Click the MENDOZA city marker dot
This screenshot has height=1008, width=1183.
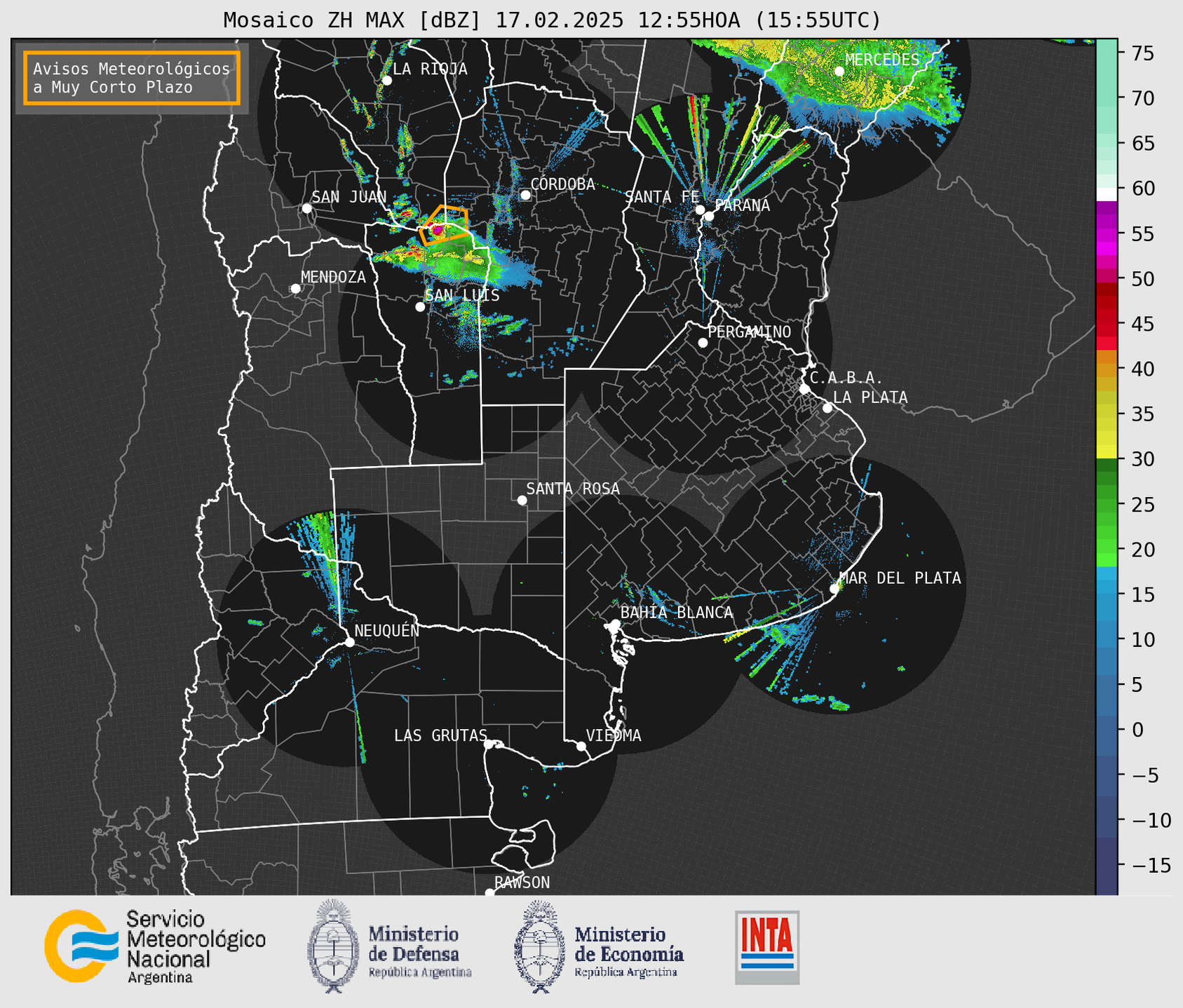tap(295, 289)
